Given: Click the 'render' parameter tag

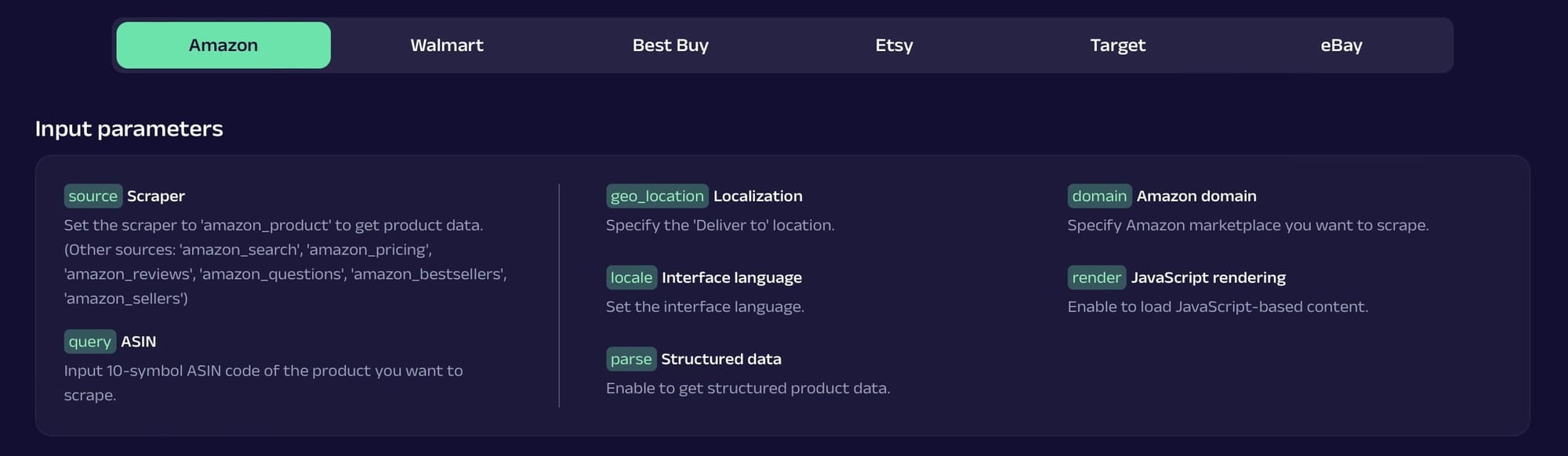Looking at the screenshot, I should (x=1096, y=277).
